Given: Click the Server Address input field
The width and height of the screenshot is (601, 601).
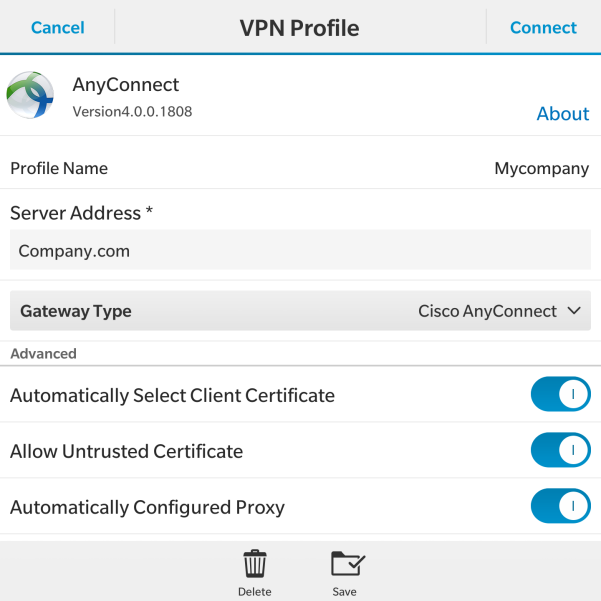Looking at the screenshot, I should point(300,251).
